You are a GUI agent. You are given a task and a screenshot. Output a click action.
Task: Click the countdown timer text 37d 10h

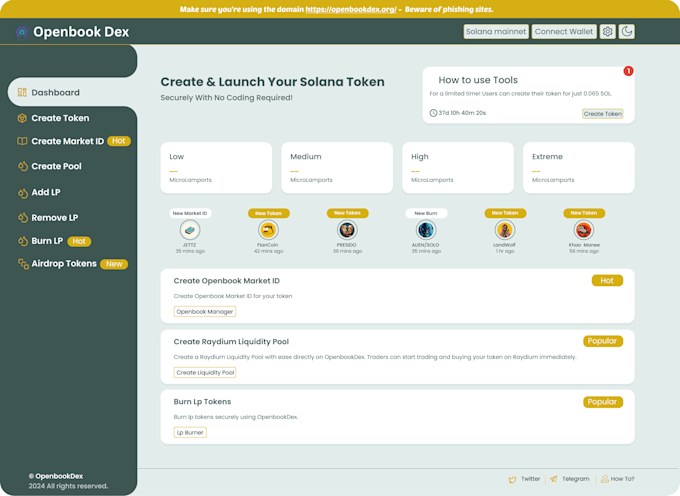[462, 113]
